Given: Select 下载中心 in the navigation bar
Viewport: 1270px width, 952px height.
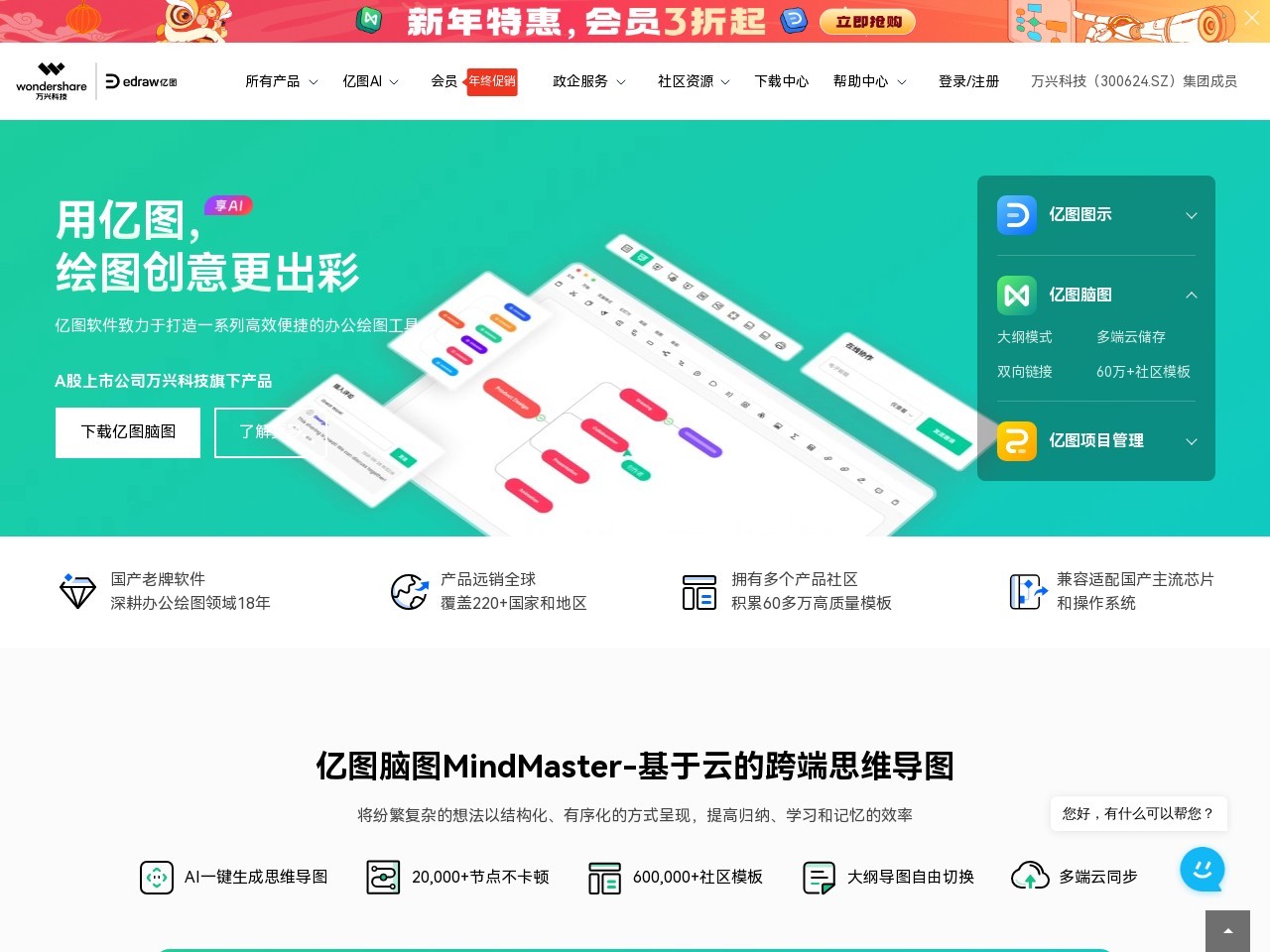Looking at the screenshot, I should pos(782,81).
